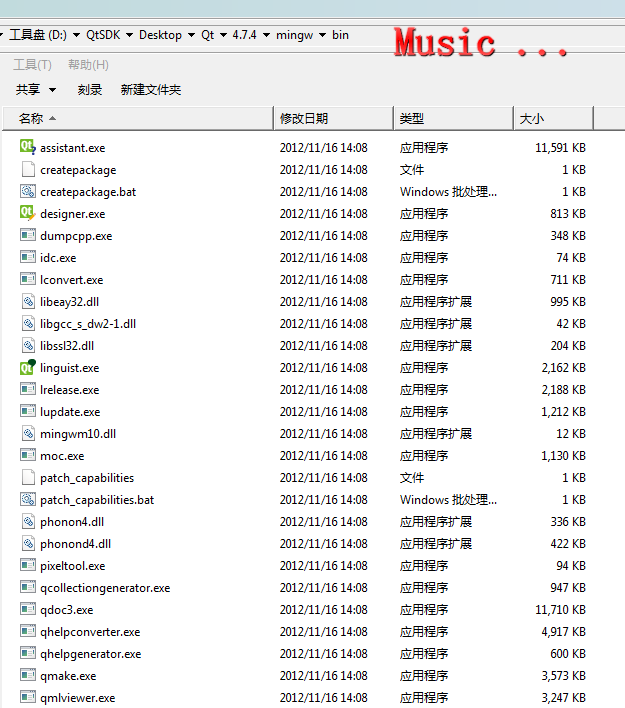Click the 共享 toolbar button
The image size is (625, 708).
point(28,90)
